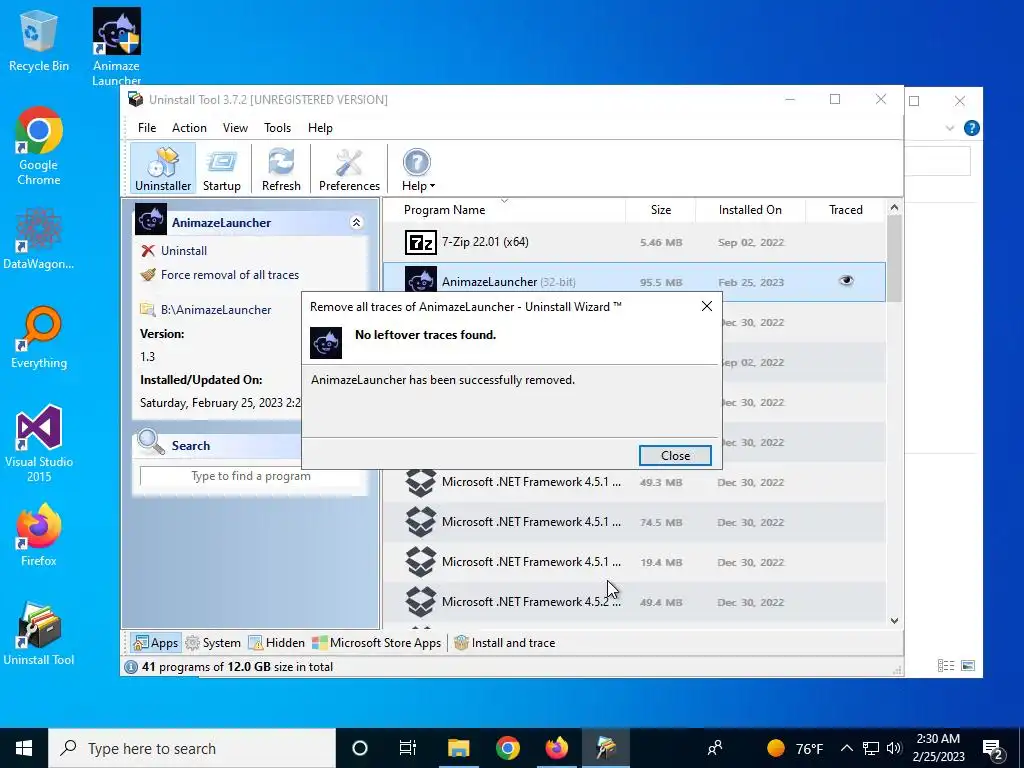Image resolution: width=1024 pixels, height=768 pixels.
Task: Open Preferences from the toolbar
Action: point(349,169)
